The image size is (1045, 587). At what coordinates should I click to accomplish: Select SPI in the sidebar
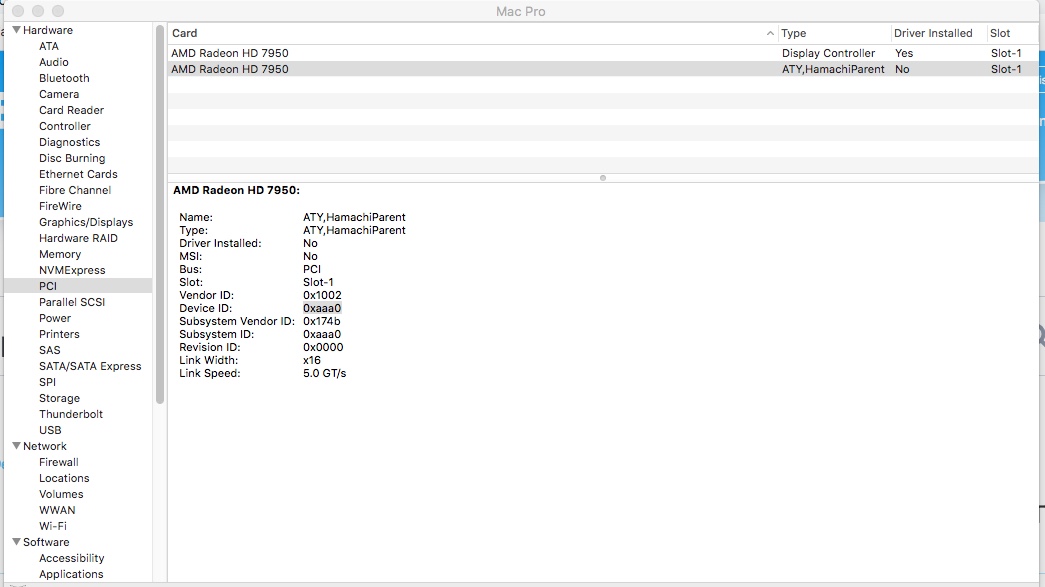47,382
